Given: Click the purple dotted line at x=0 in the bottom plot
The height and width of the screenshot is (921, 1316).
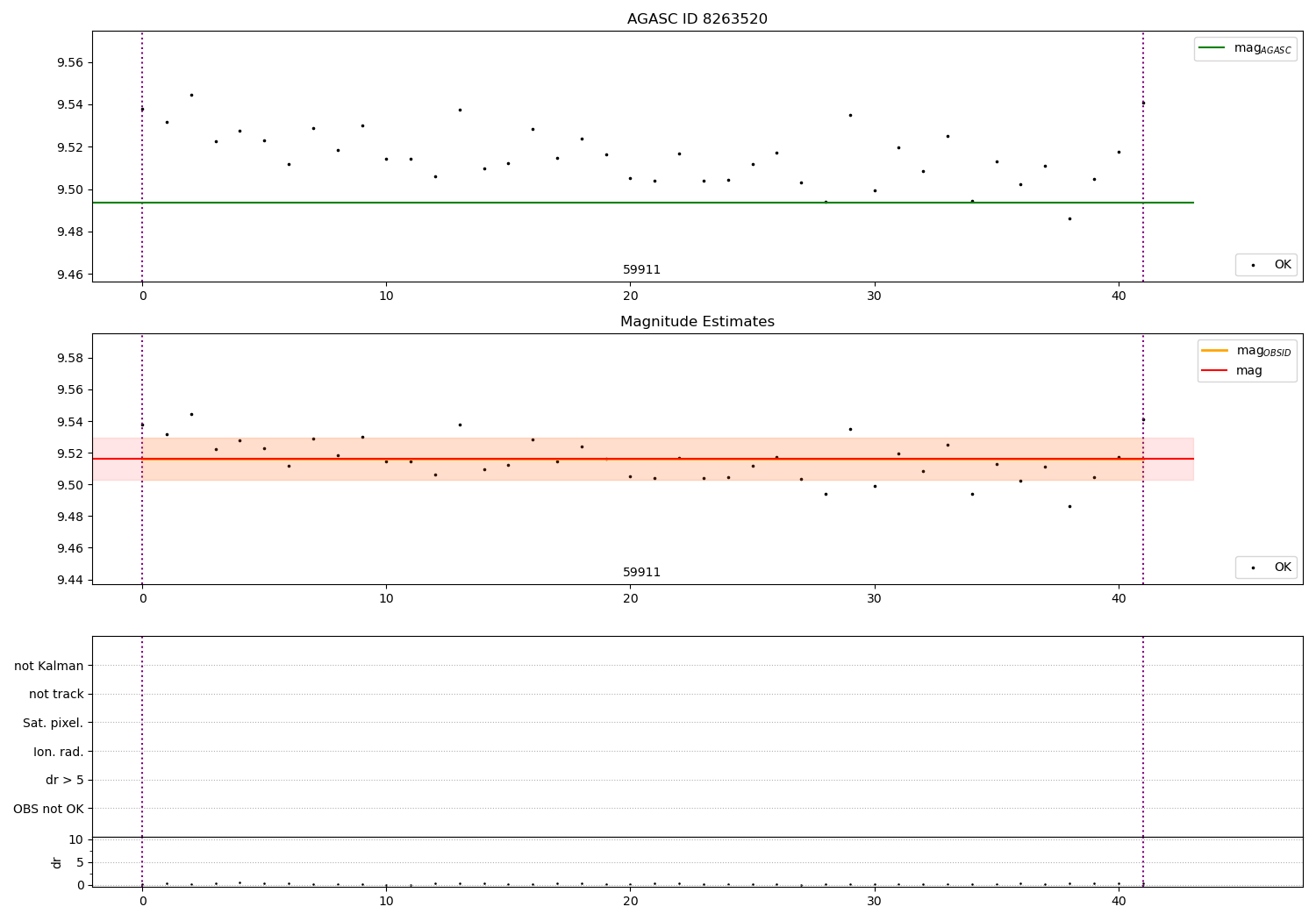Looking at the screenshot, I should [x=142, y=761].
